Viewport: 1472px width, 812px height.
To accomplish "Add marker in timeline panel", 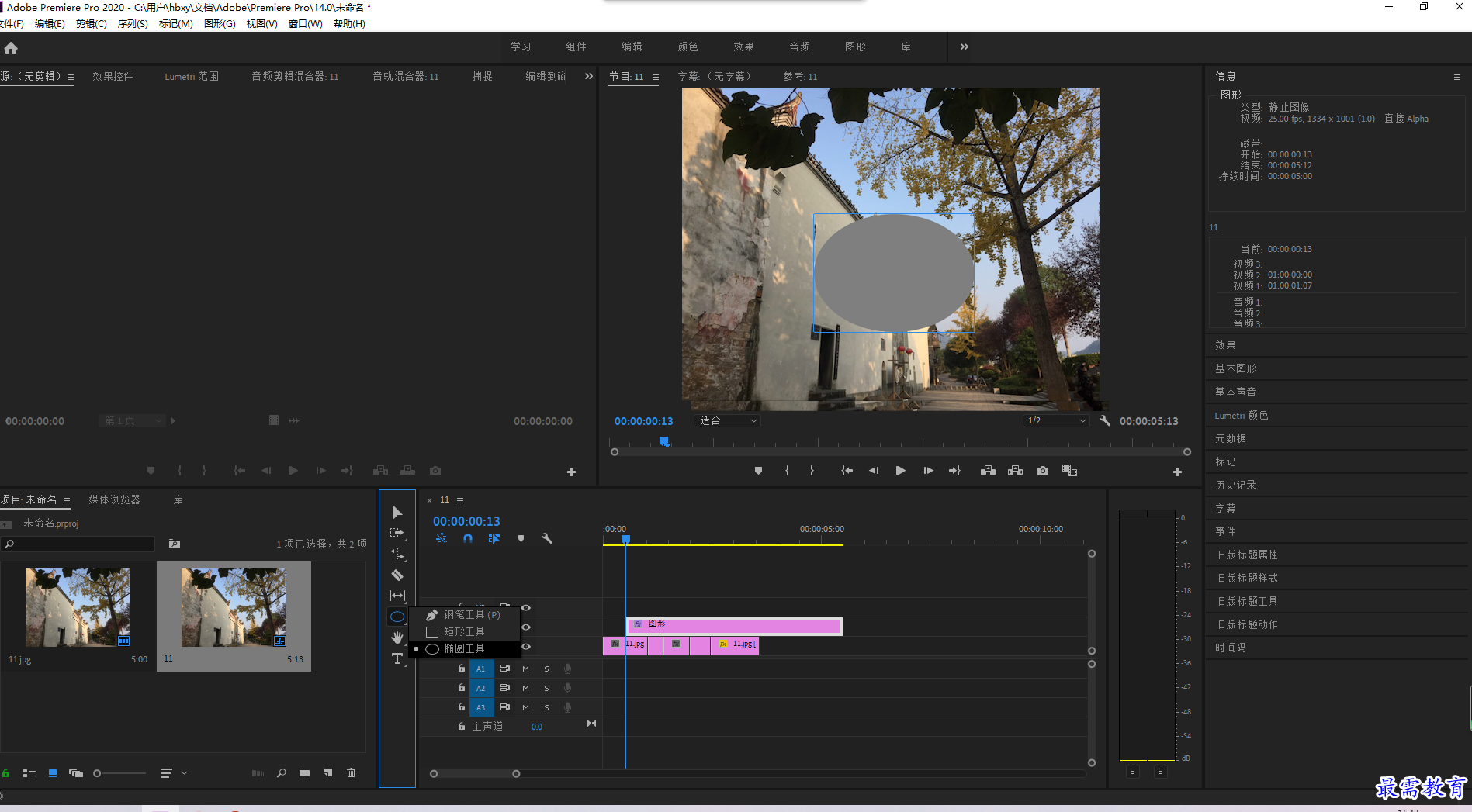I will (521, 538).
